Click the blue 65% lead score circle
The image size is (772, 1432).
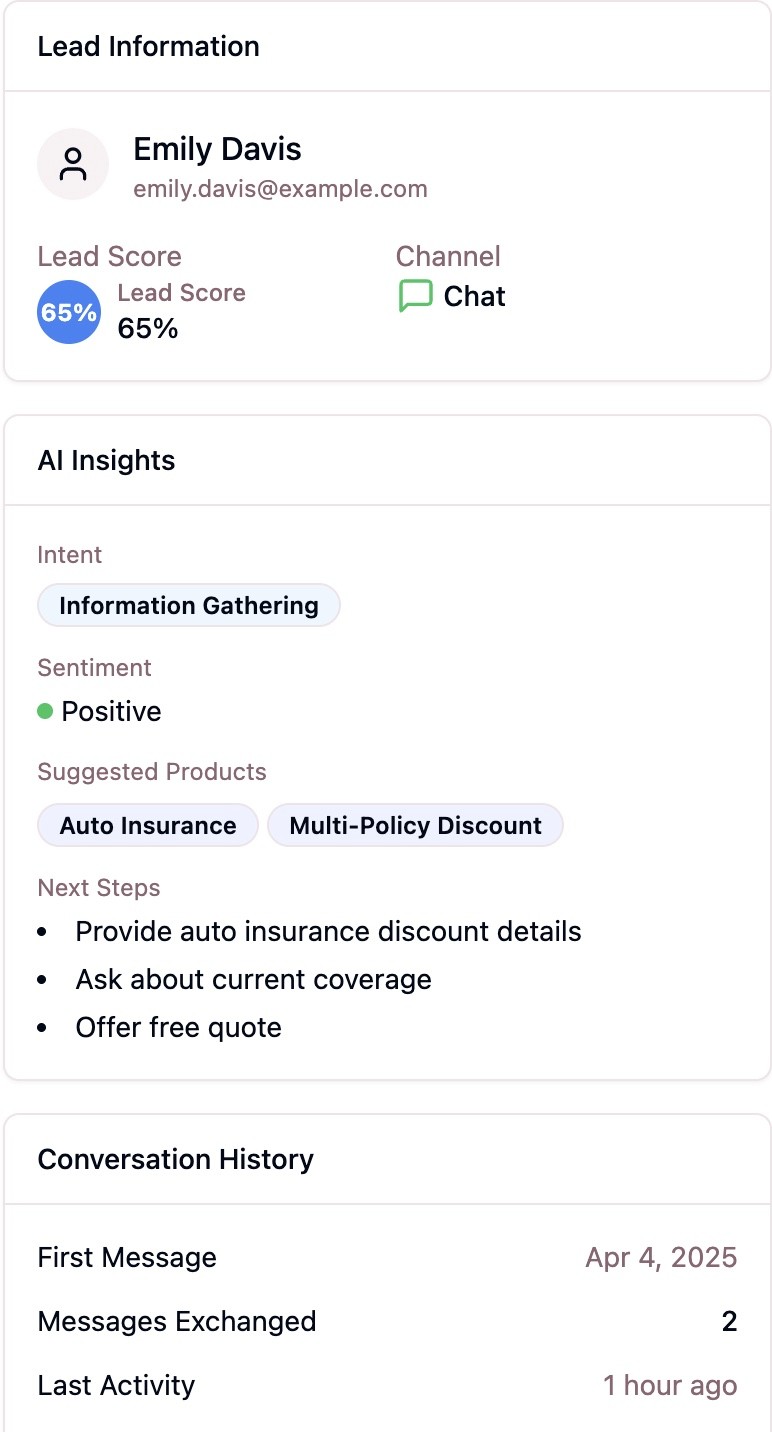(x=69, y=312)
